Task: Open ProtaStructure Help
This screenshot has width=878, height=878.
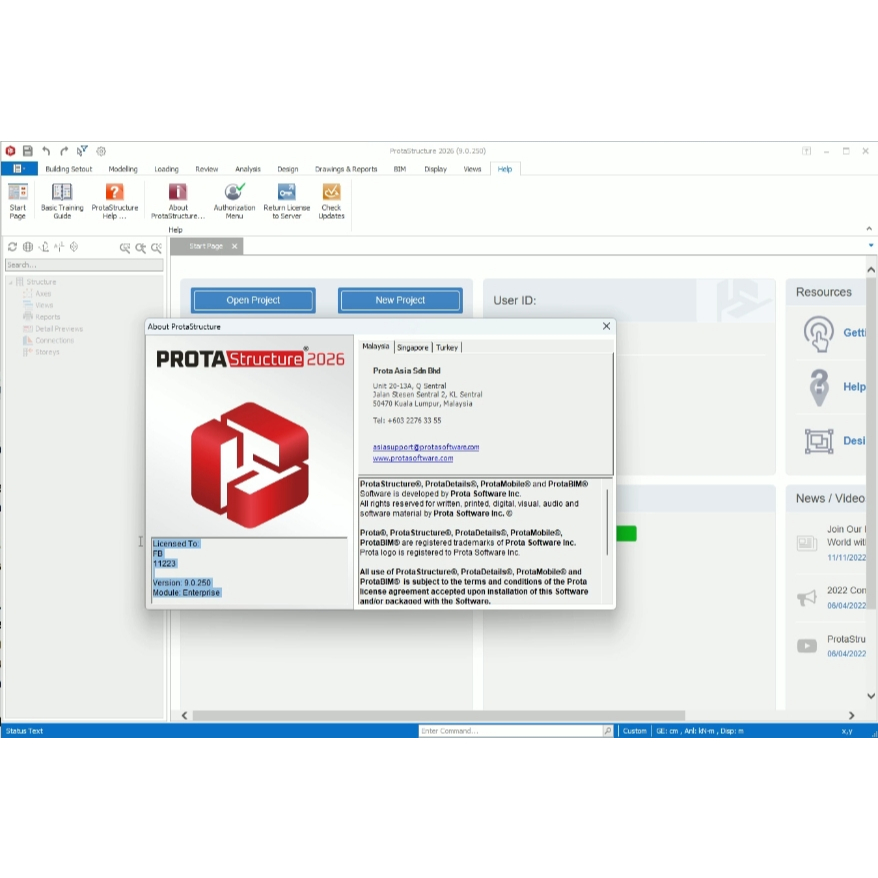Action: coord(115,201)
